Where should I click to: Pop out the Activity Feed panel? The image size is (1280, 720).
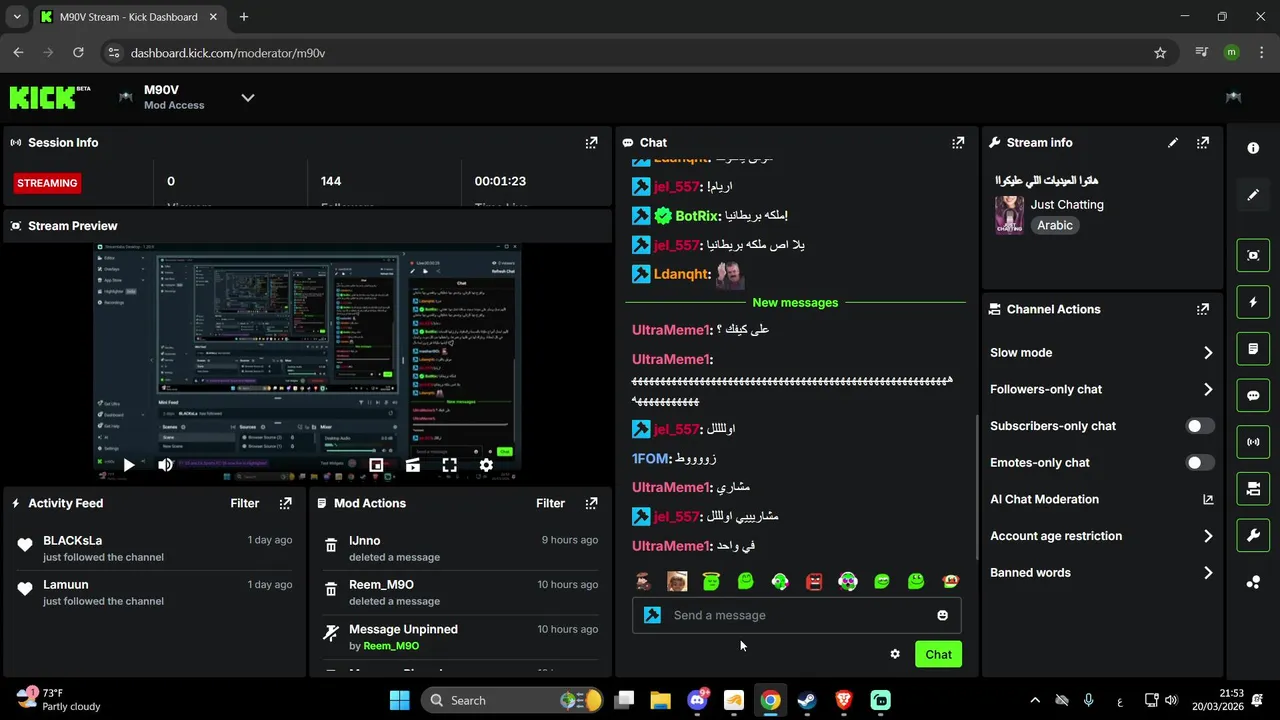pos(286,503)
